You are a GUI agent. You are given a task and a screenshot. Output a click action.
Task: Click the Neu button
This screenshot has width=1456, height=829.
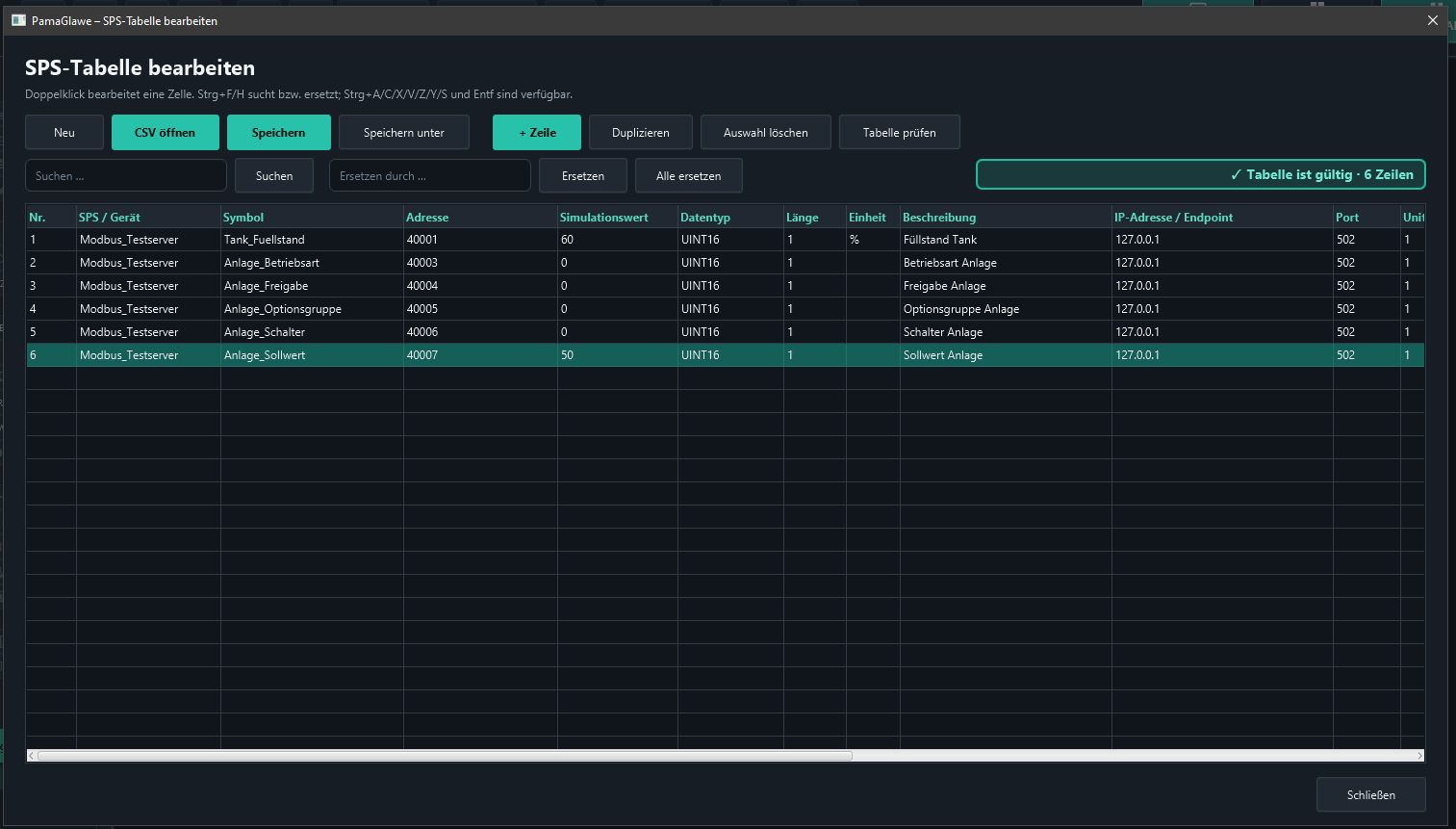[x=64, y=133]
